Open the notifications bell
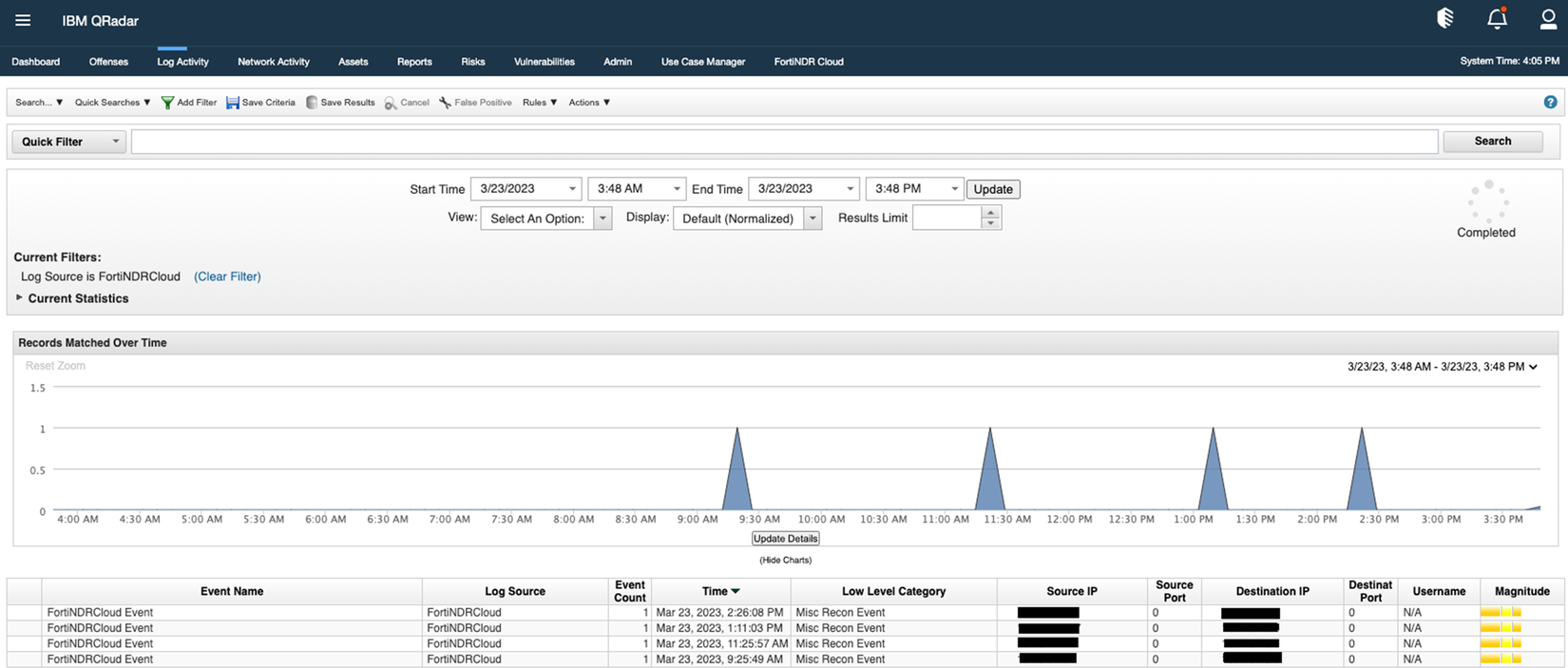The width and height of the screenshot is (1568, 668). 1497,18
